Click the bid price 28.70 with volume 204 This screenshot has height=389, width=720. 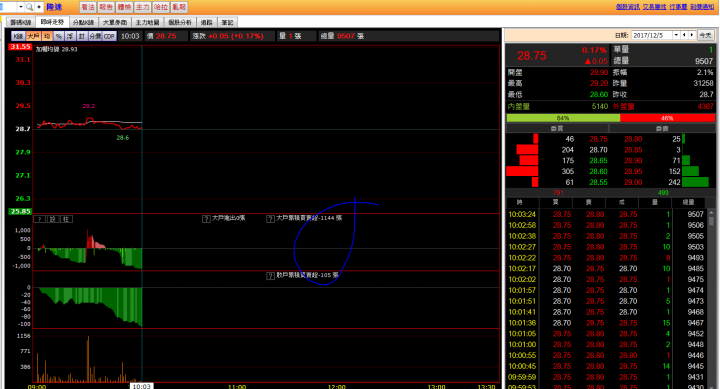click(x=598, y=150)
